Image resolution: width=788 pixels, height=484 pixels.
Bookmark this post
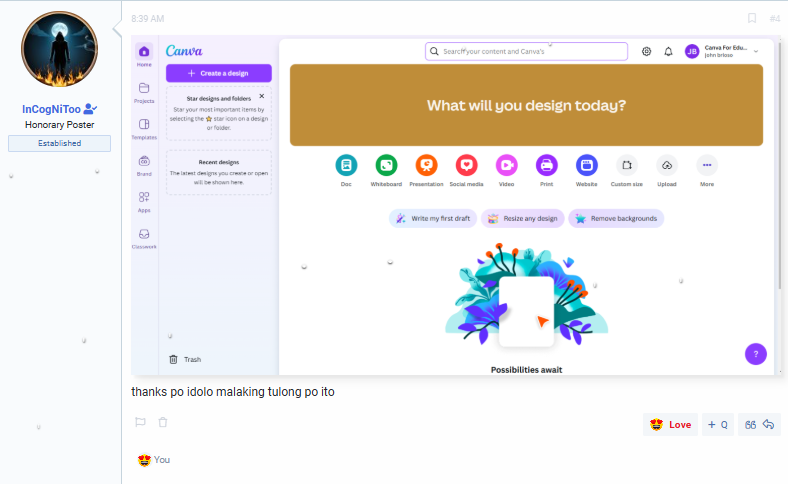click(752, 19)
